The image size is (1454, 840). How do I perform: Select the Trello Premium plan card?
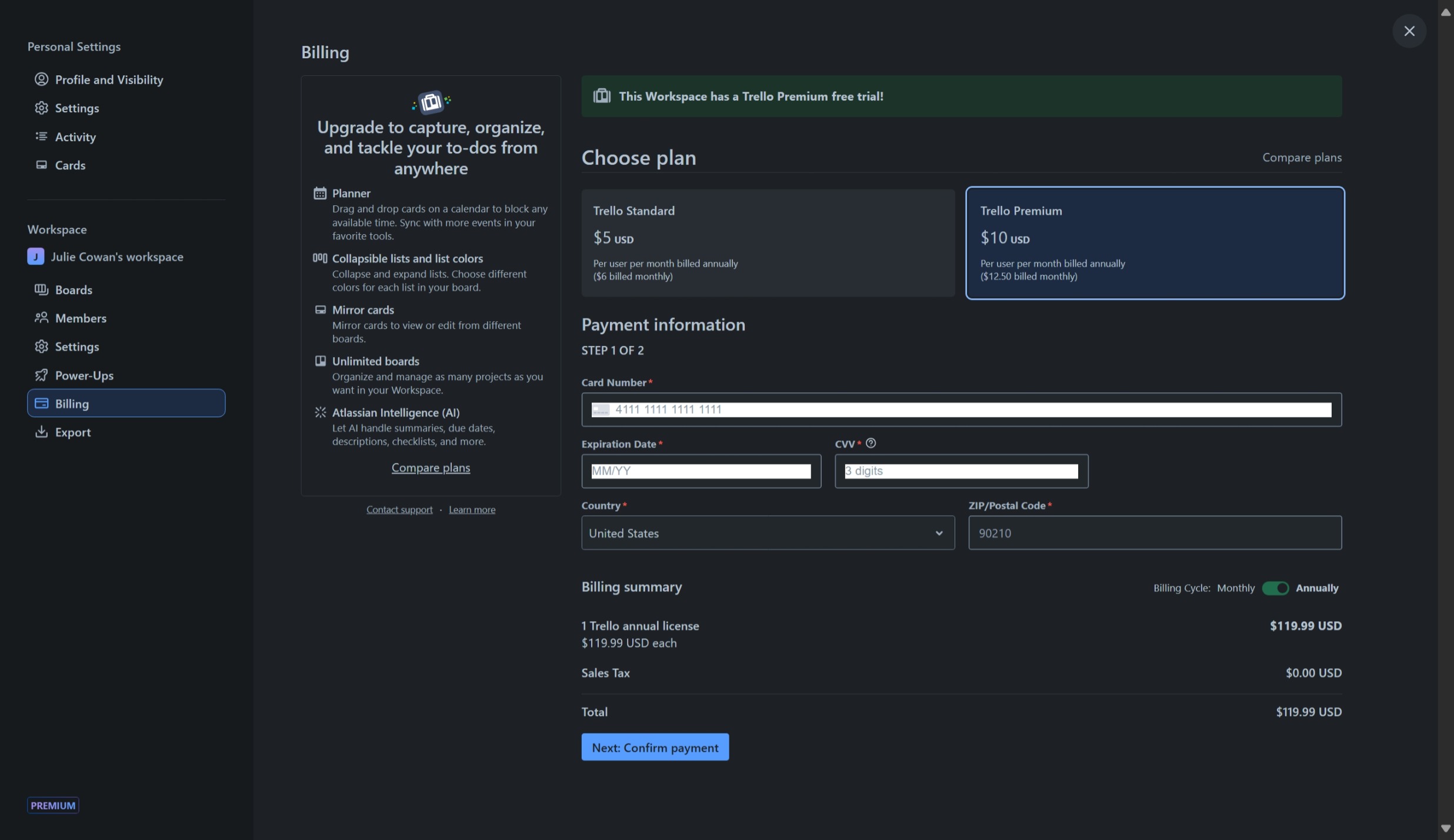pyautogui.click(x=1155, y=243)
